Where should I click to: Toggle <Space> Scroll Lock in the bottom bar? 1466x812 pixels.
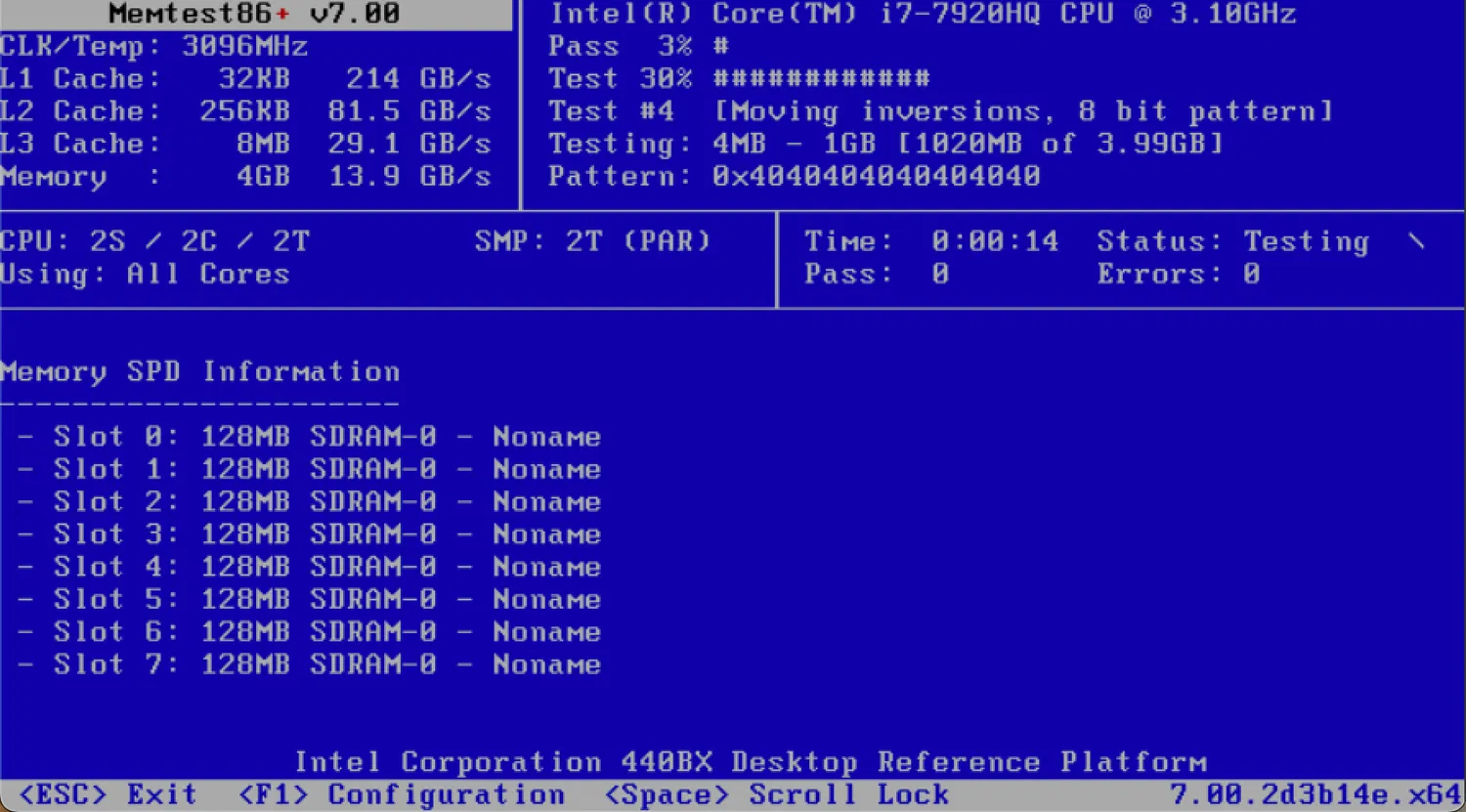pyautogui.click(x=776, y=795)
